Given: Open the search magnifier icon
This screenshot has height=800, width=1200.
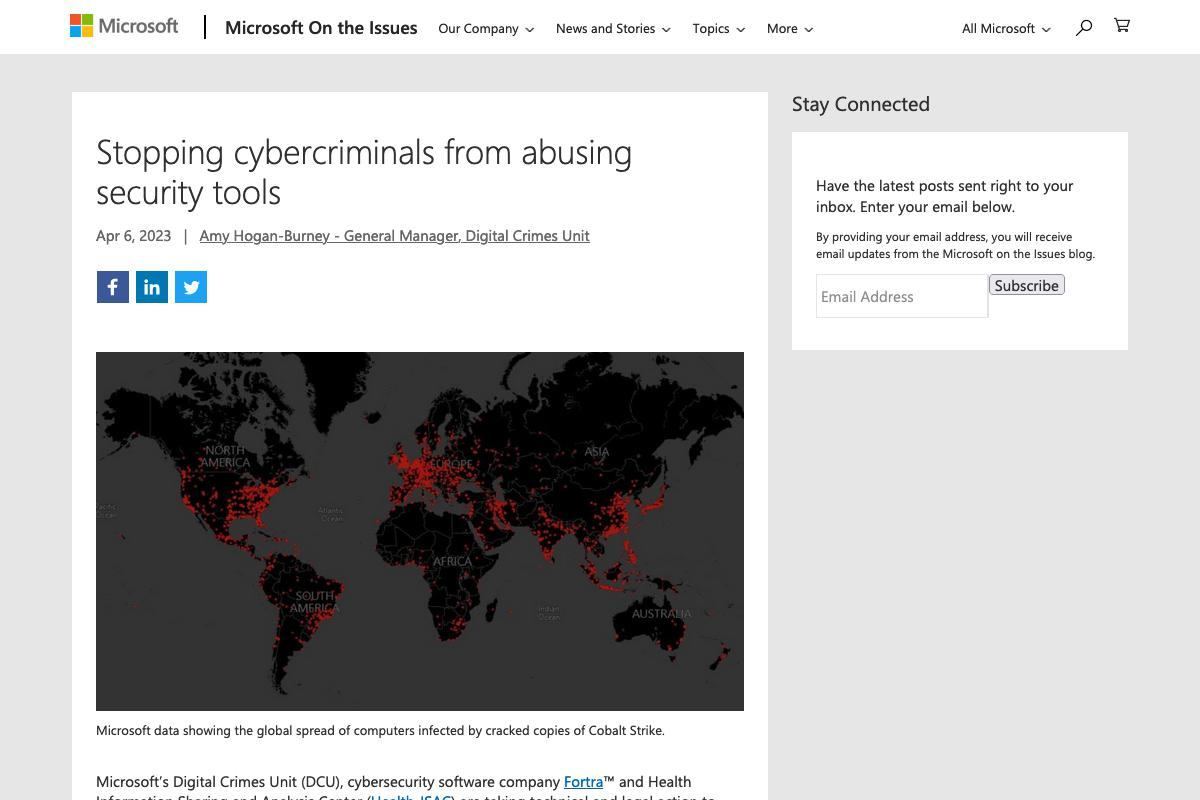Looking at the screenshot, I should click(1084, 27).
